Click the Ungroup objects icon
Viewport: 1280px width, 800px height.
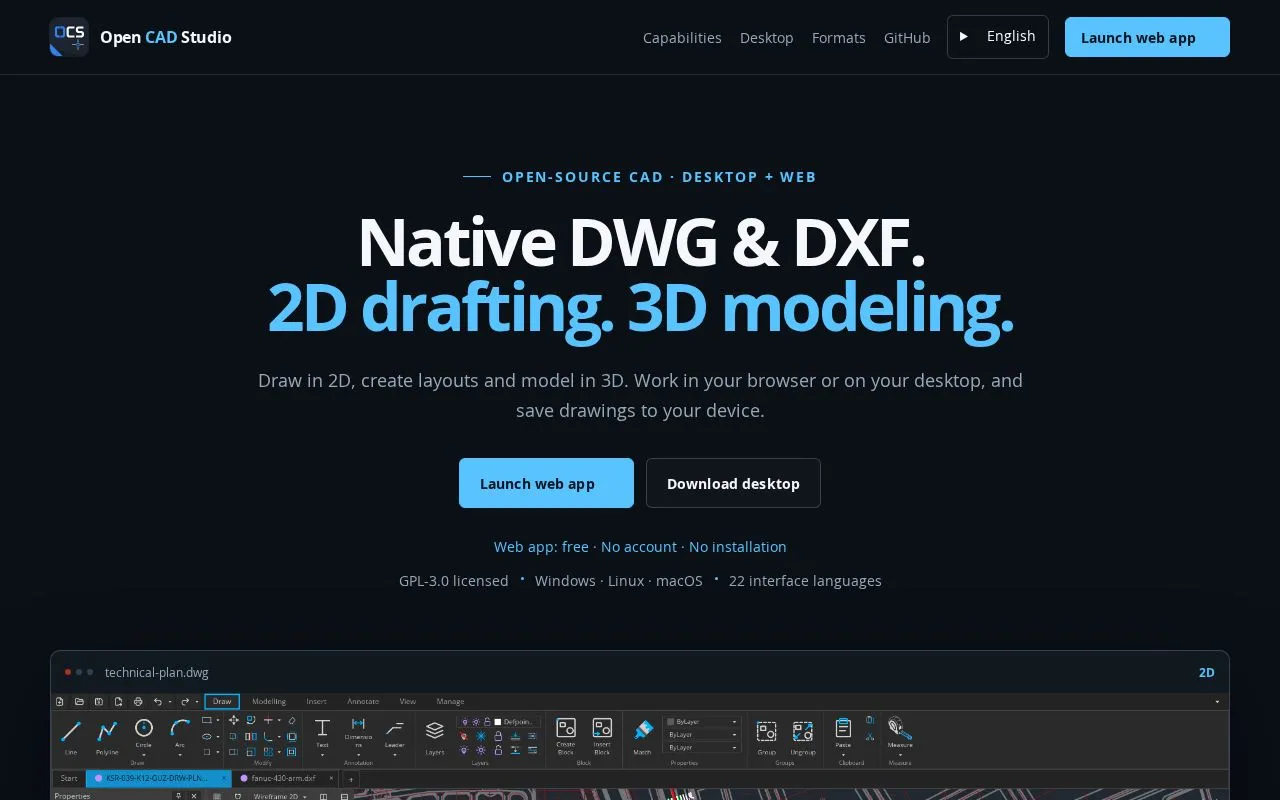[x=802, y=731]
